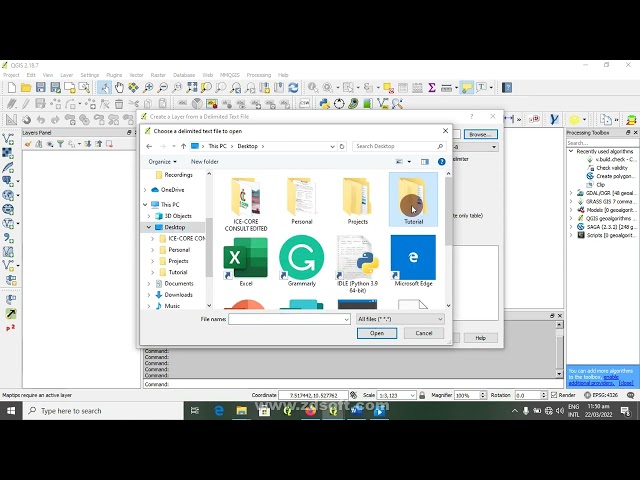Click the Map Tips speech bubble icon
The height and width of the screenshot is (480, 640).
467,87
